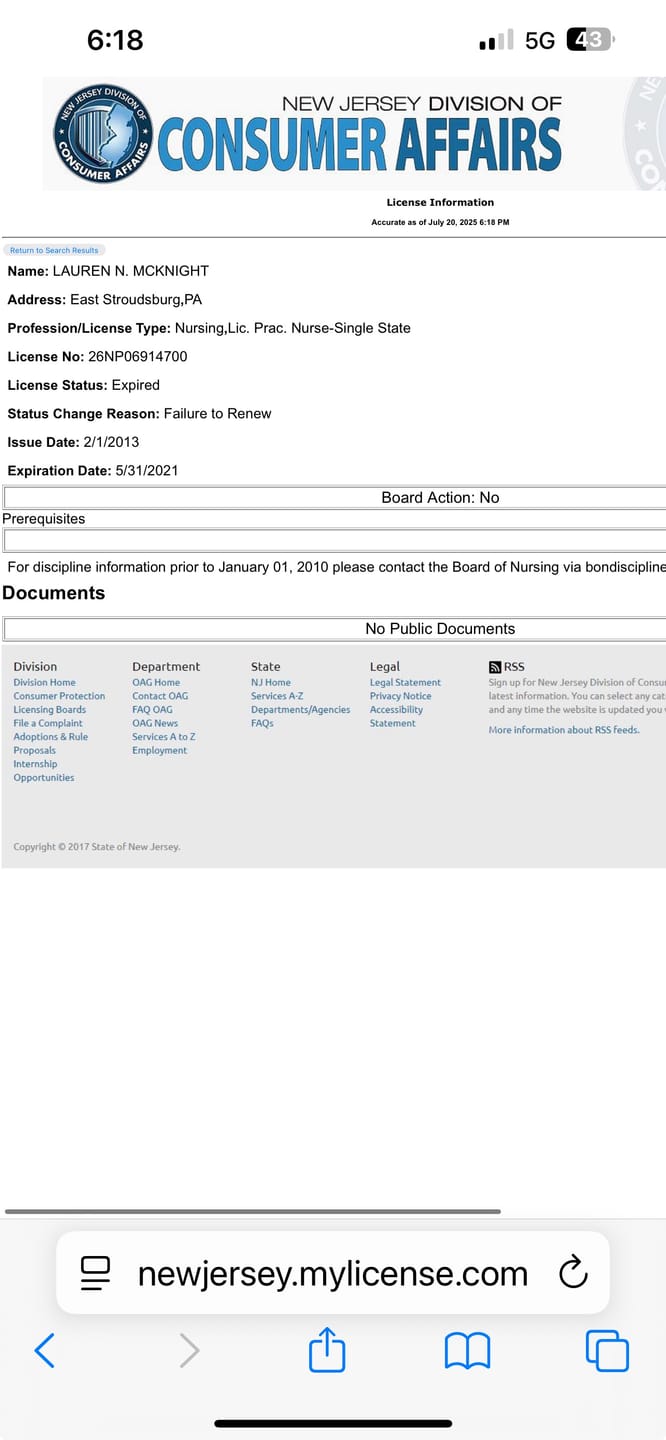Screen dimensions: 666x1440
Task: Reload the page with refresh icon
Action: point(573,1273)
